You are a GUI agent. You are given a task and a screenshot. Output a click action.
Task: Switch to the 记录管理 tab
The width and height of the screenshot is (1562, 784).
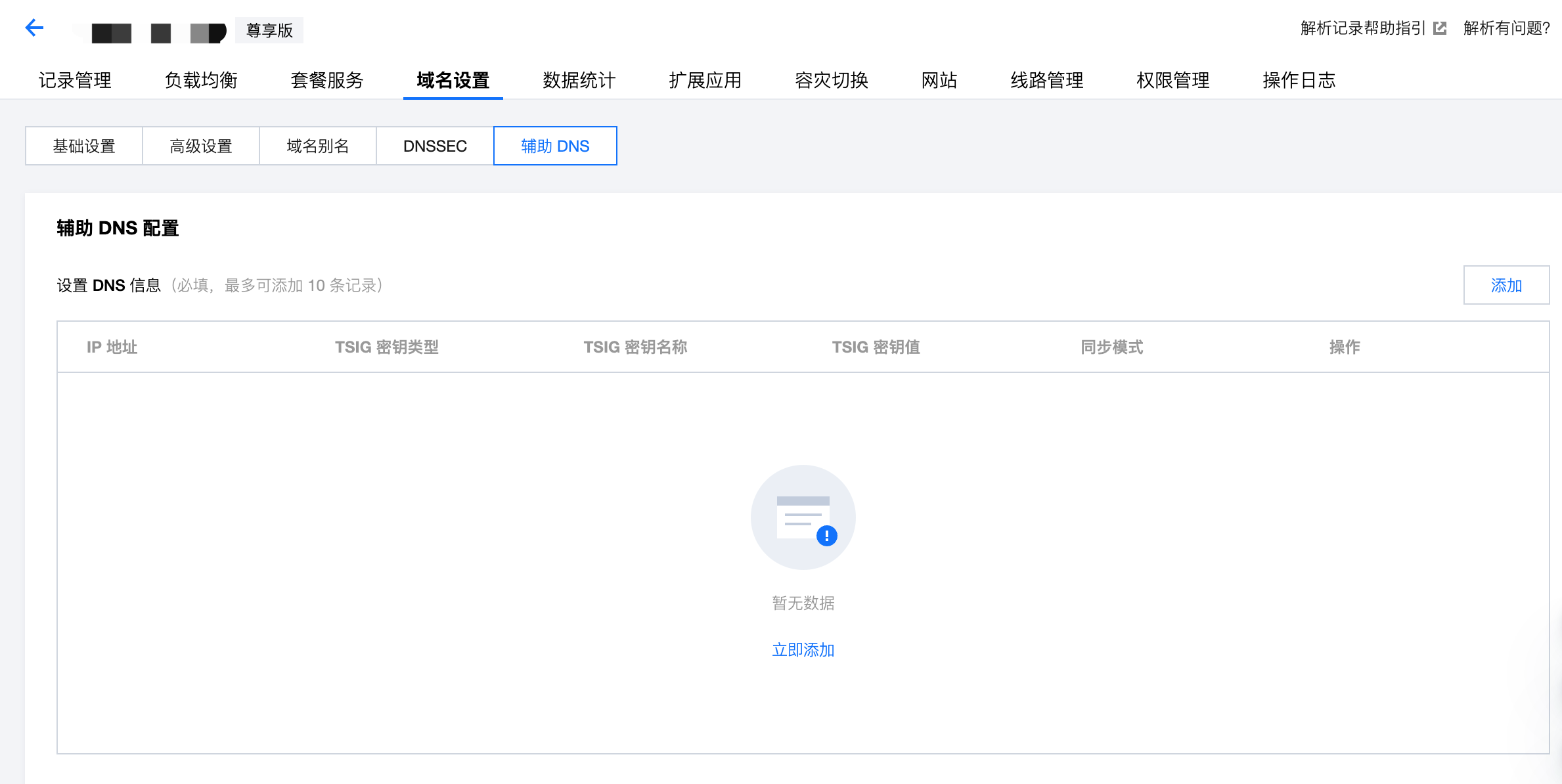75,80
